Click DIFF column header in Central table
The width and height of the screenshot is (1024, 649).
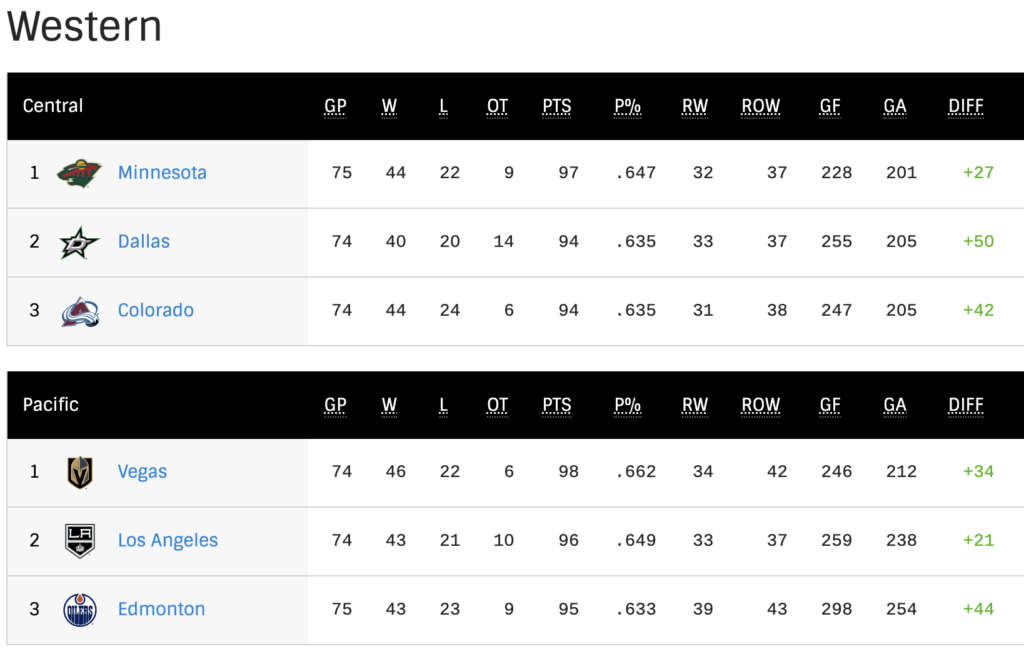pyautogui.click(x=966, y=106)
